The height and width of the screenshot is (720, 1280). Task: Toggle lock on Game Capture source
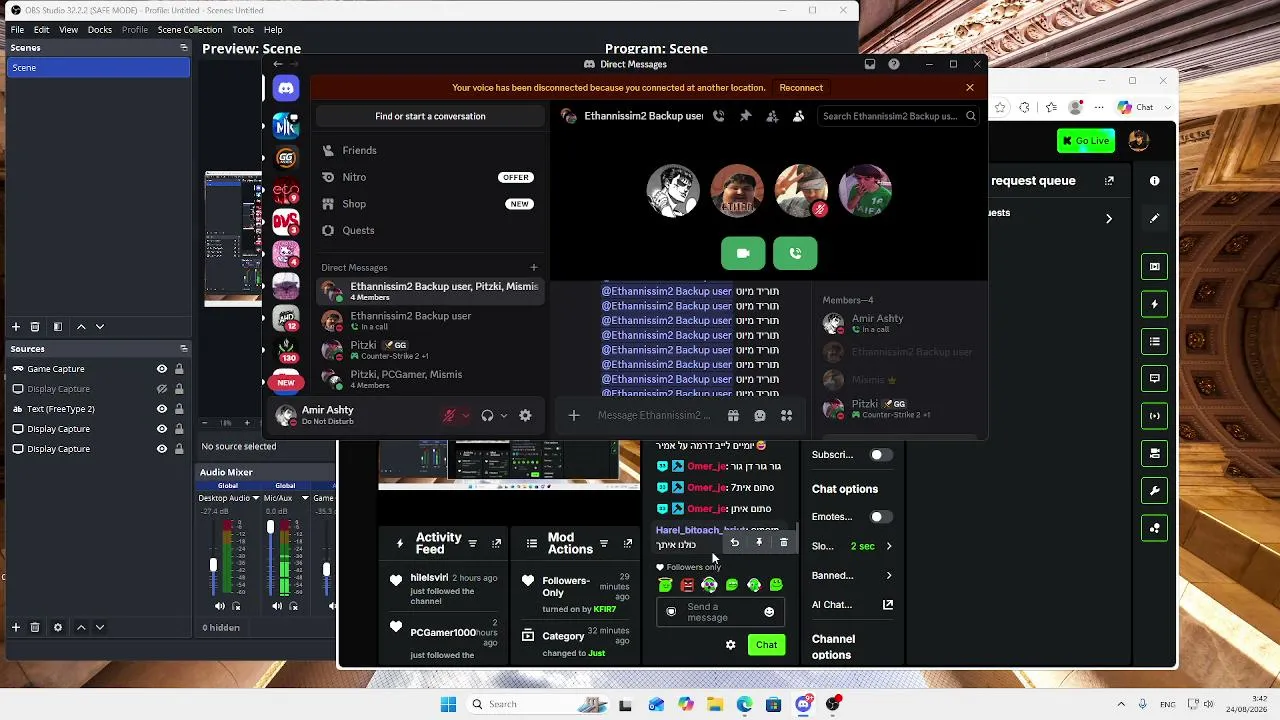tap(179, 369)
